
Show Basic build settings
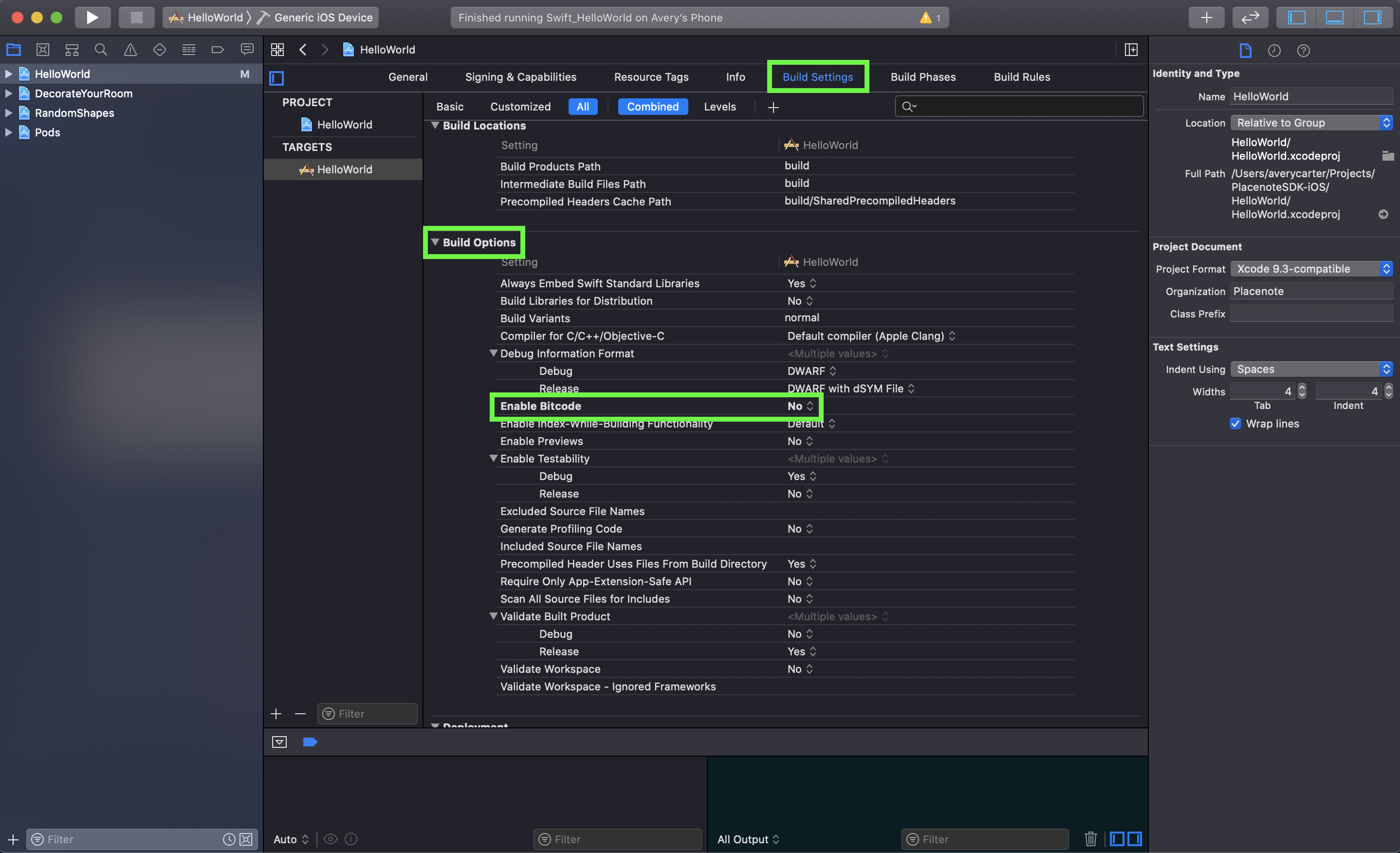[x=449, y=106]
